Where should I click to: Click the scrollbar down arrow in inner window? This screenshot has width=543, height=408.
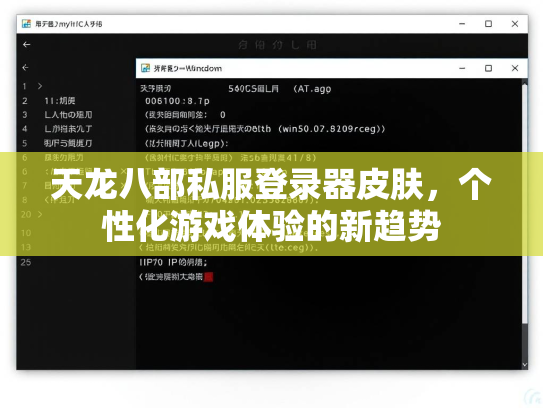tap(525, 365)
